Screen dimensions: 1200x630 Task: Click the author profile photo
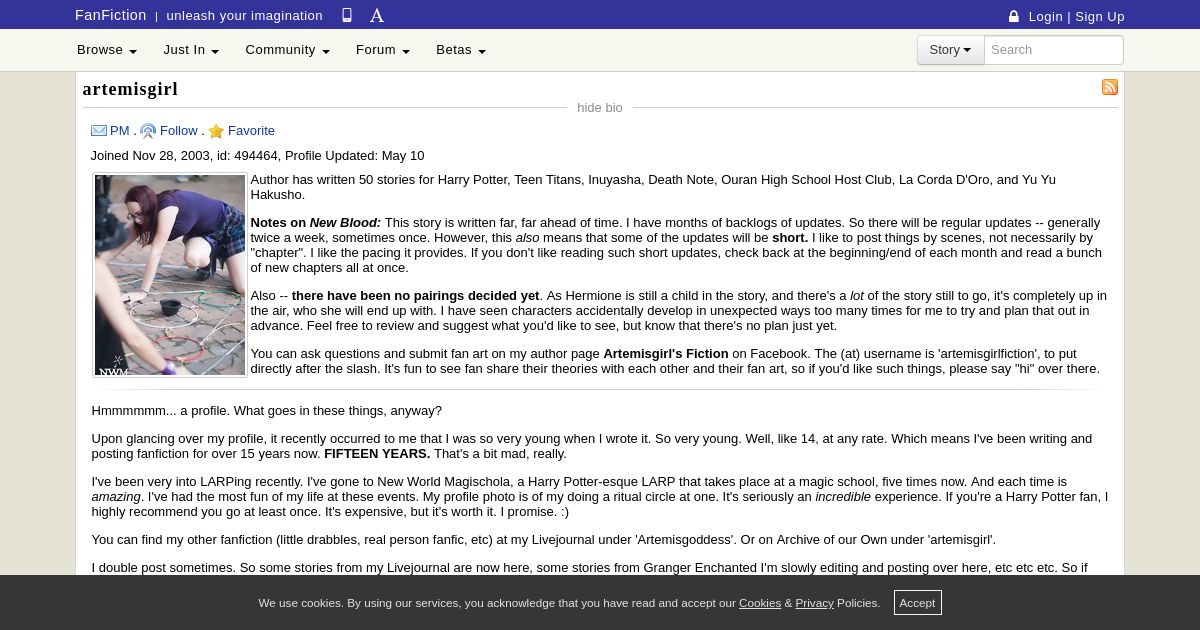point(170,275)
